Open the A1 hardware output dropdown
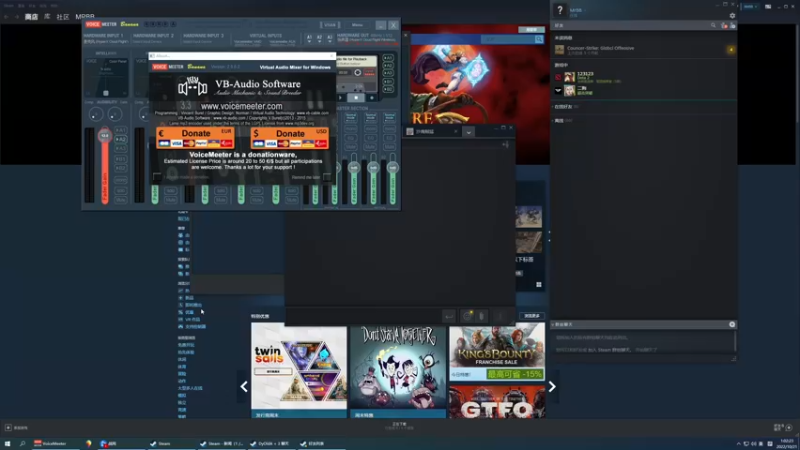Image resolution: width=800 pixels, height=450 pixels. tap(309, 38)
